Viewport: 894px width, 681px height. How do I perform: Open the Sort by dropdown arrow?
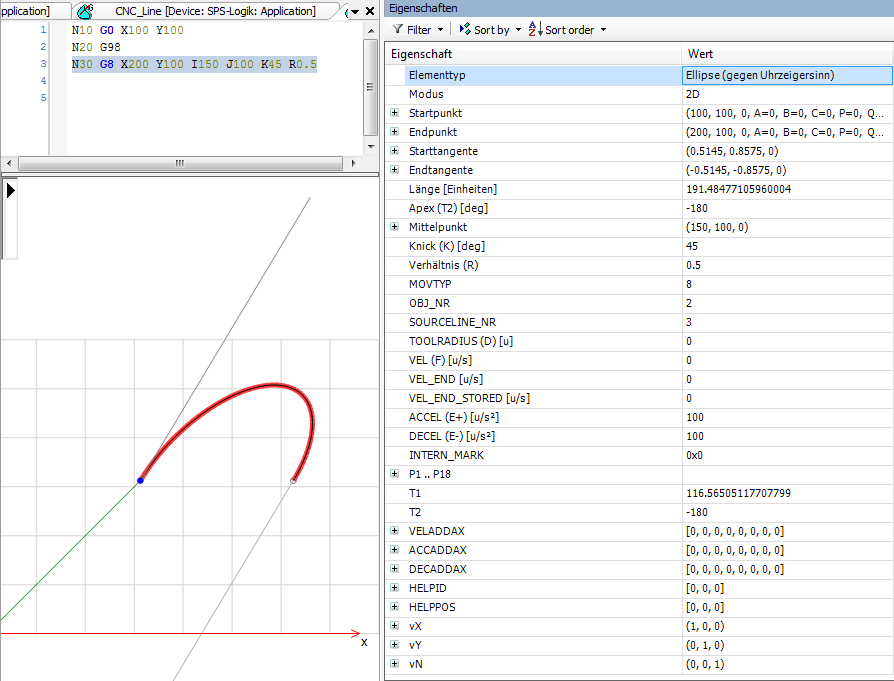(x=518, y=30)
